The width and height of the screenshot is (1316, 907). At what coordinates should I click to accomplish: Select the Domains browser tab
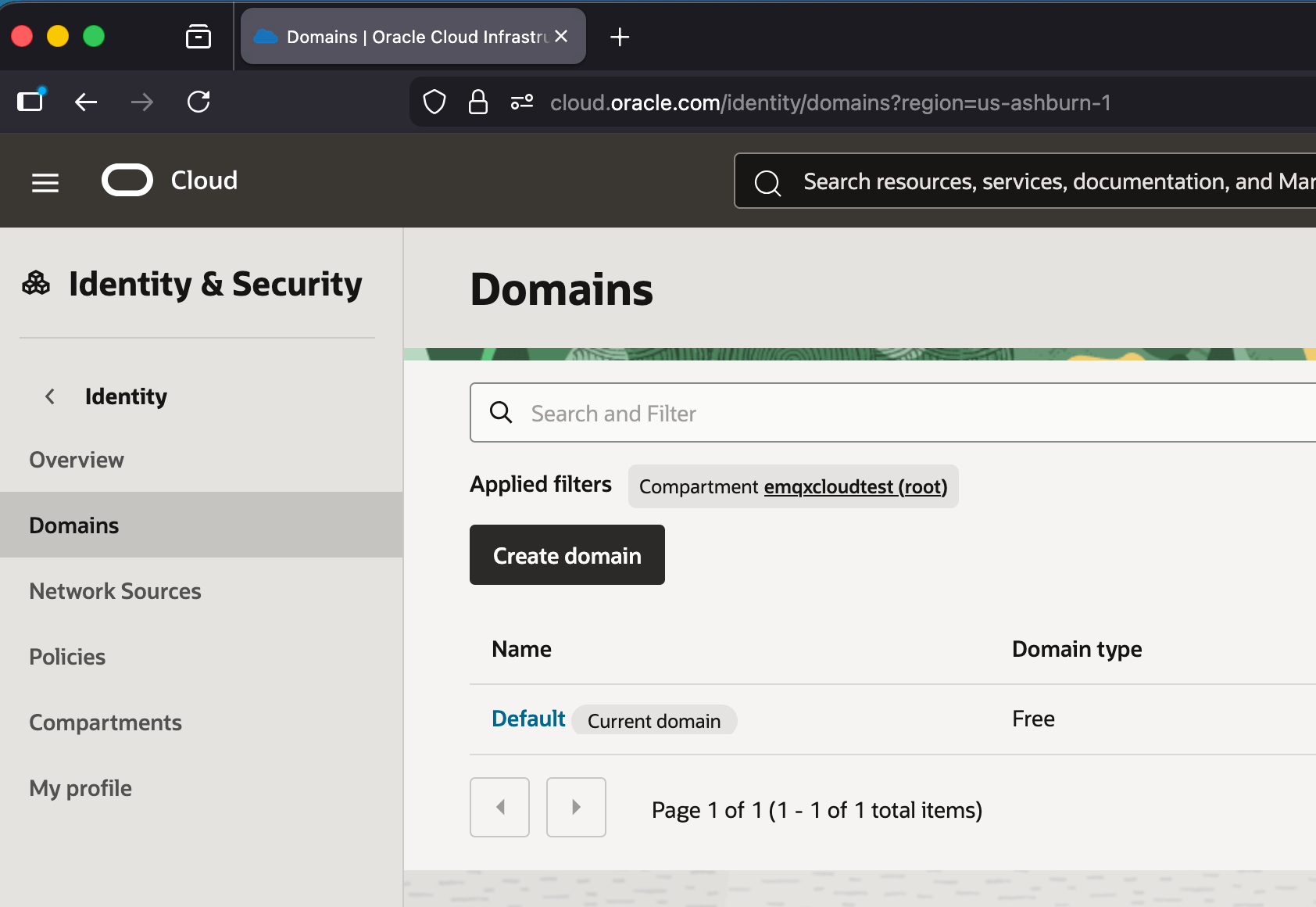[x=413, y=36]
